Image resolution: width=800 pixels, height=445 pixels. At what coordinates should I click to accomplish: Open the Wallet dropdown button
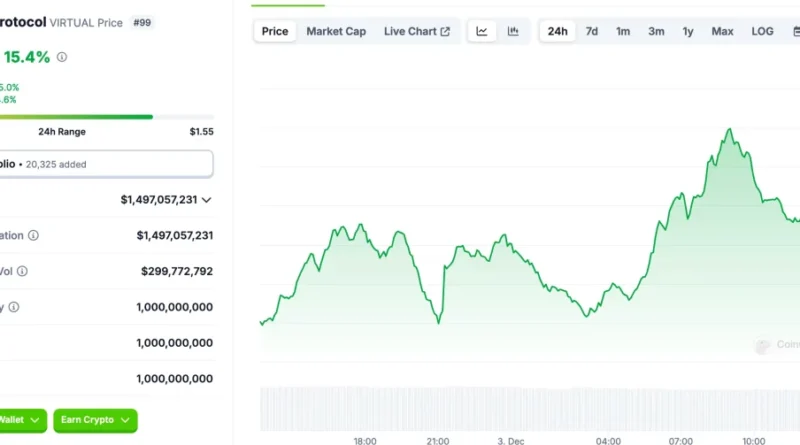tap(22, 420)
